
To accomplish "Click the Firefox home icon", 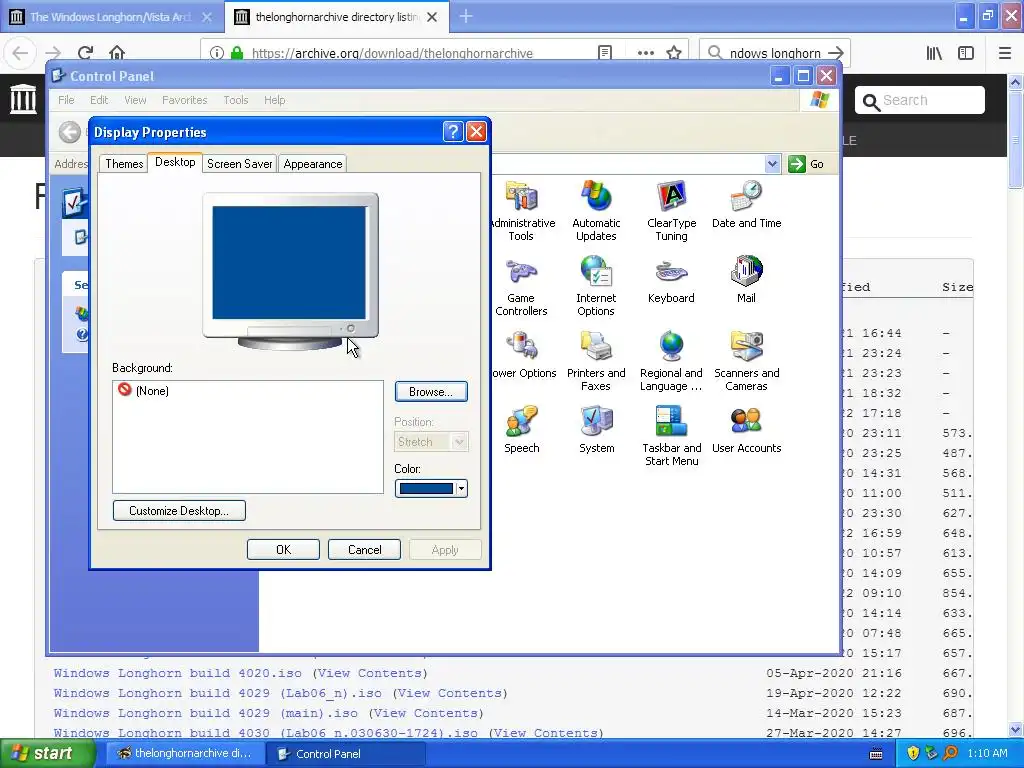I will click(117, 53).
